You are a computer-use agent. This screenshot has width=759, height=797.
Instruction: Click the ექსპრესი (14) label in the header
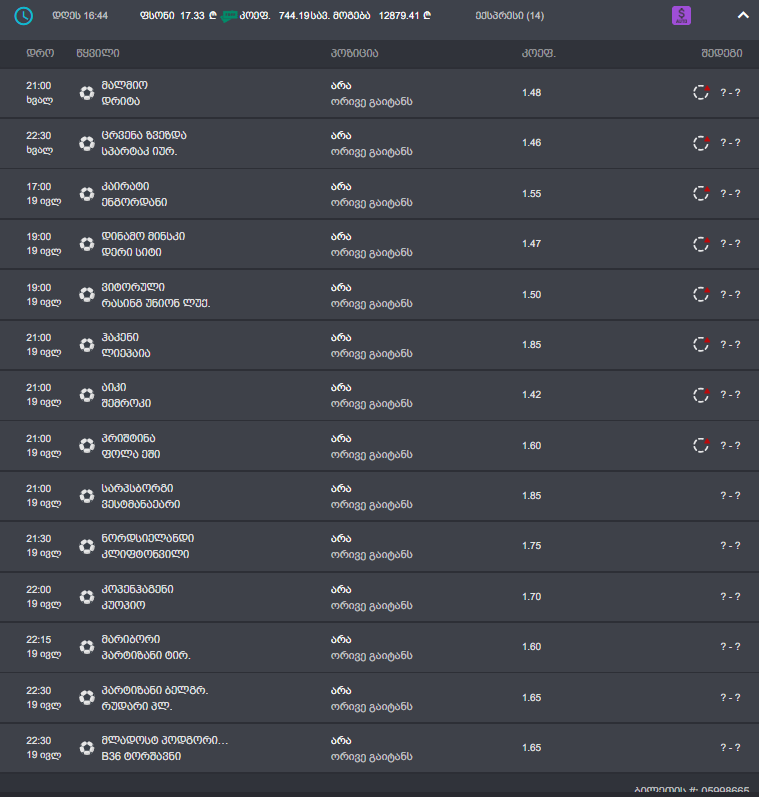point(510,16)
